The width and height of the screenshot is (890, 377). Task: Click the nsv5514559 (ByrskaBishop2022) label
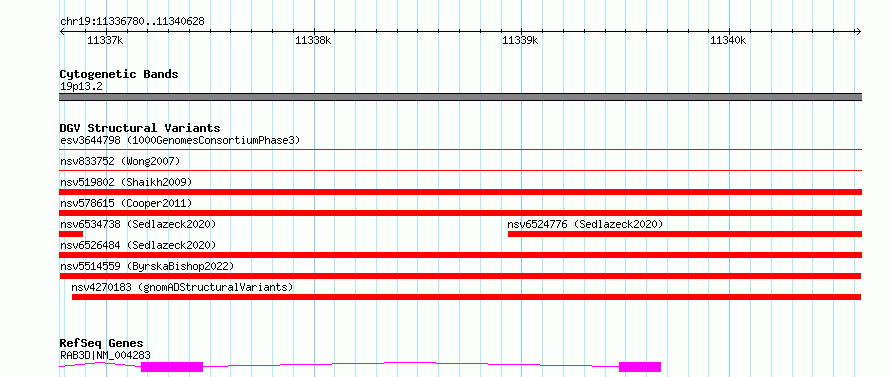147,266
